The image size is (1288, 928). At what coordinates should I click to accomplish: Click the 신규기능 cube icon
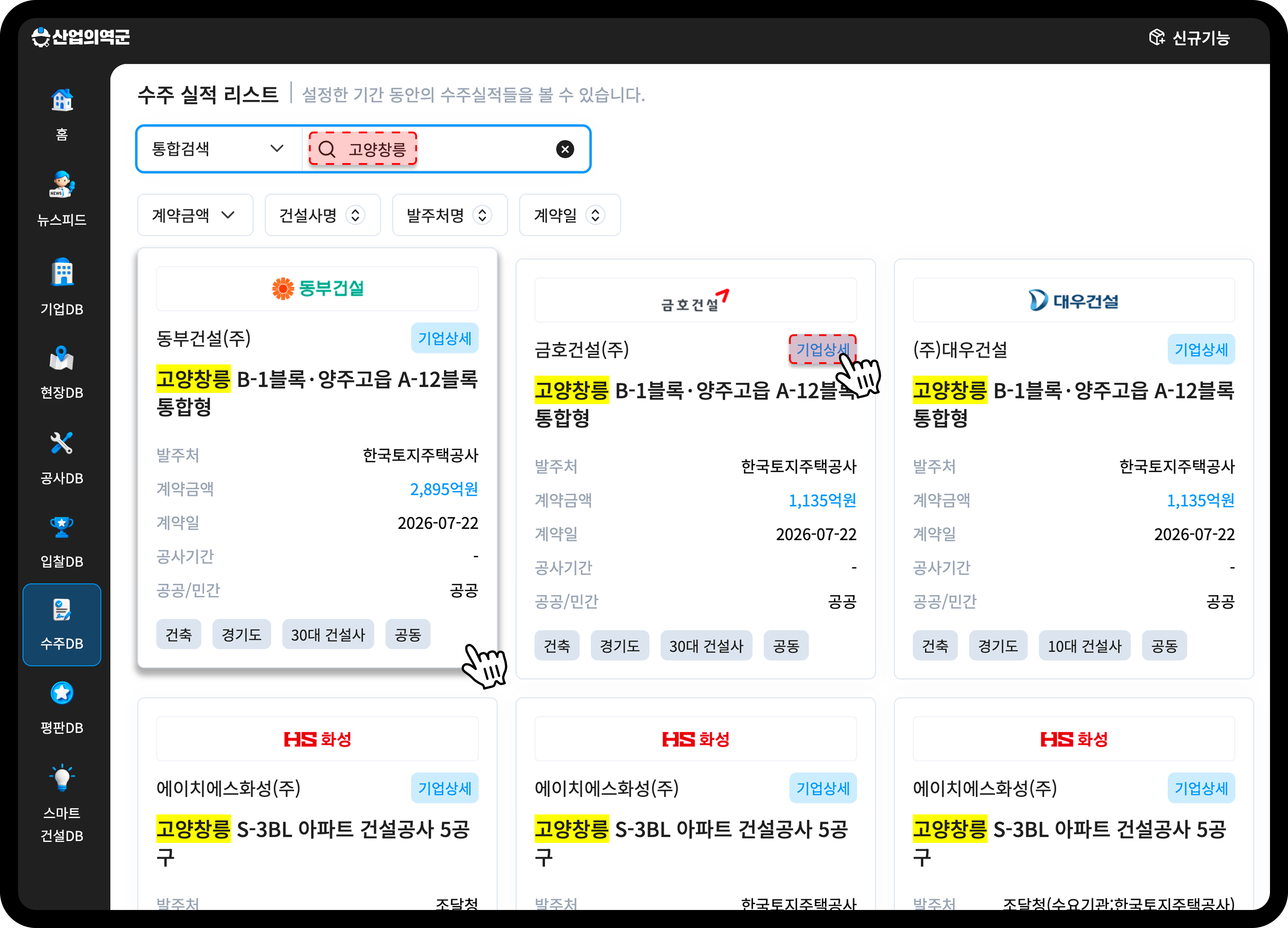click(1157, 38)
